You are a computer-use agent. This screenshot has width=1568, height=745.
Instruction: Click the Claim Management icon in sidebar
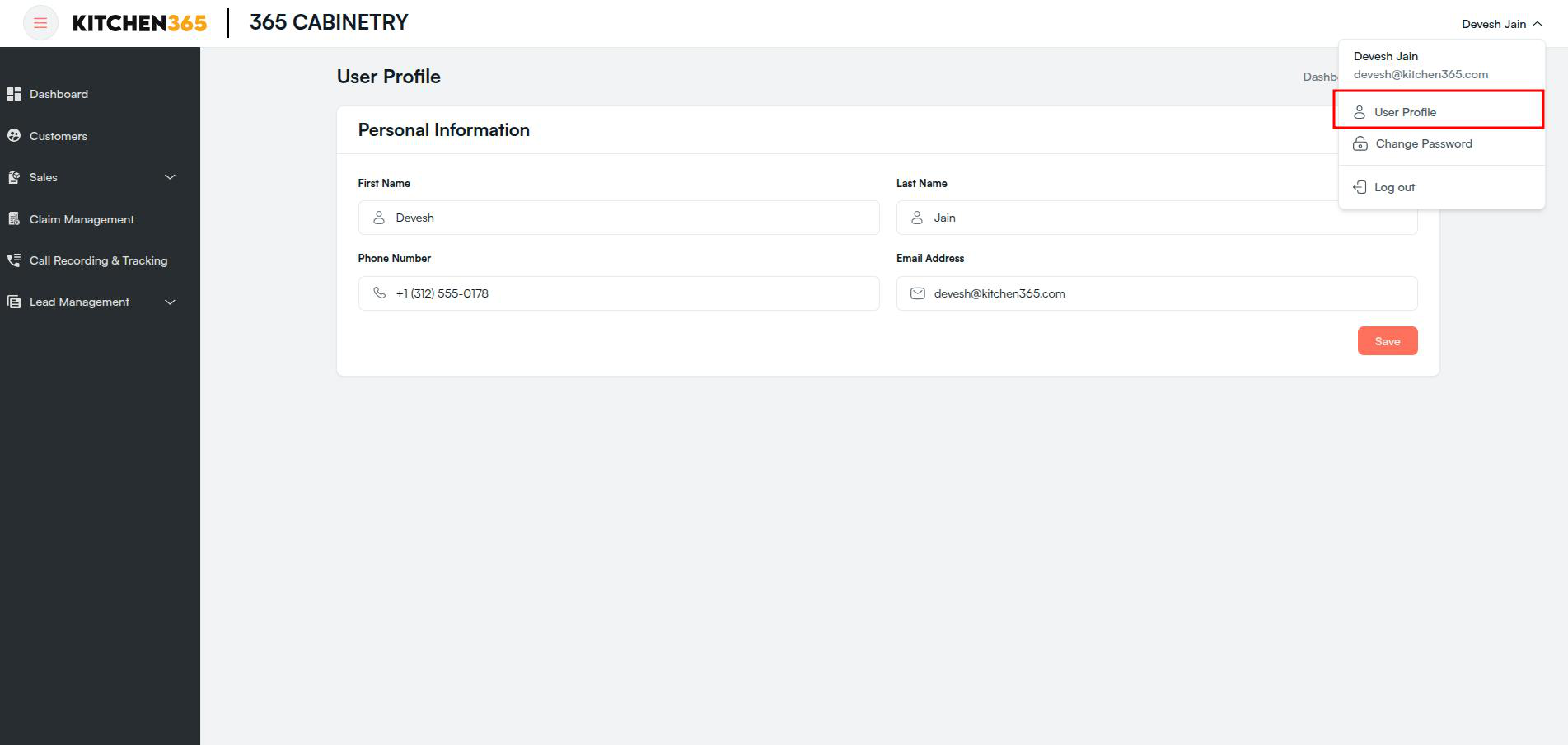click(14, 218)
